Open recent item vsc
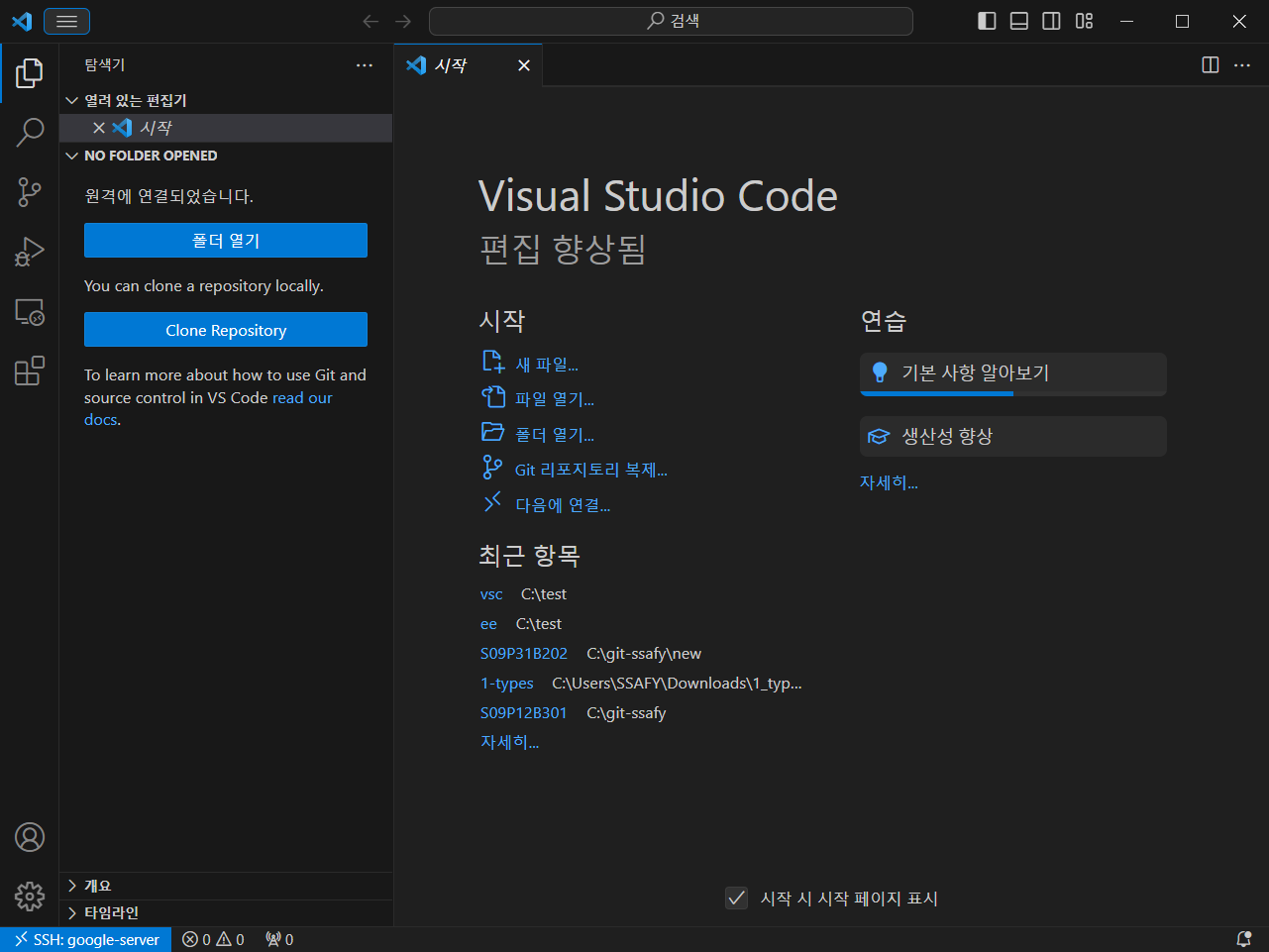 click(x=491, y=594)
